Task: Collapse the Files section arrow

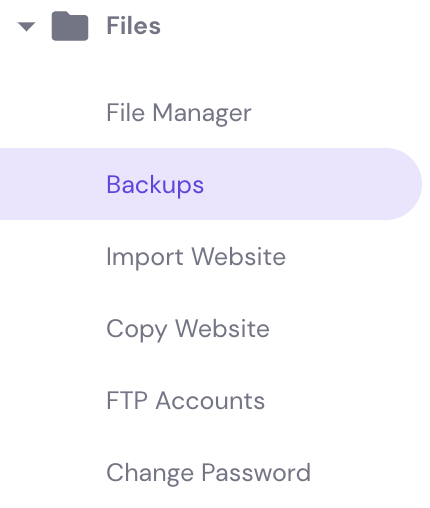Action: (27, 27)
